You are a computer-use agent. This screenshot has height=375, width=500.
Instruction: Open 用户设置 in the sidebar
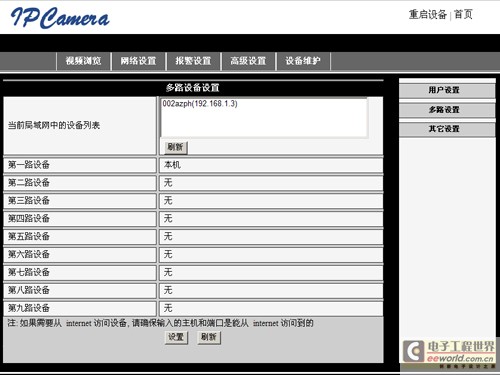pyautogui.click(x=447, y=90)
